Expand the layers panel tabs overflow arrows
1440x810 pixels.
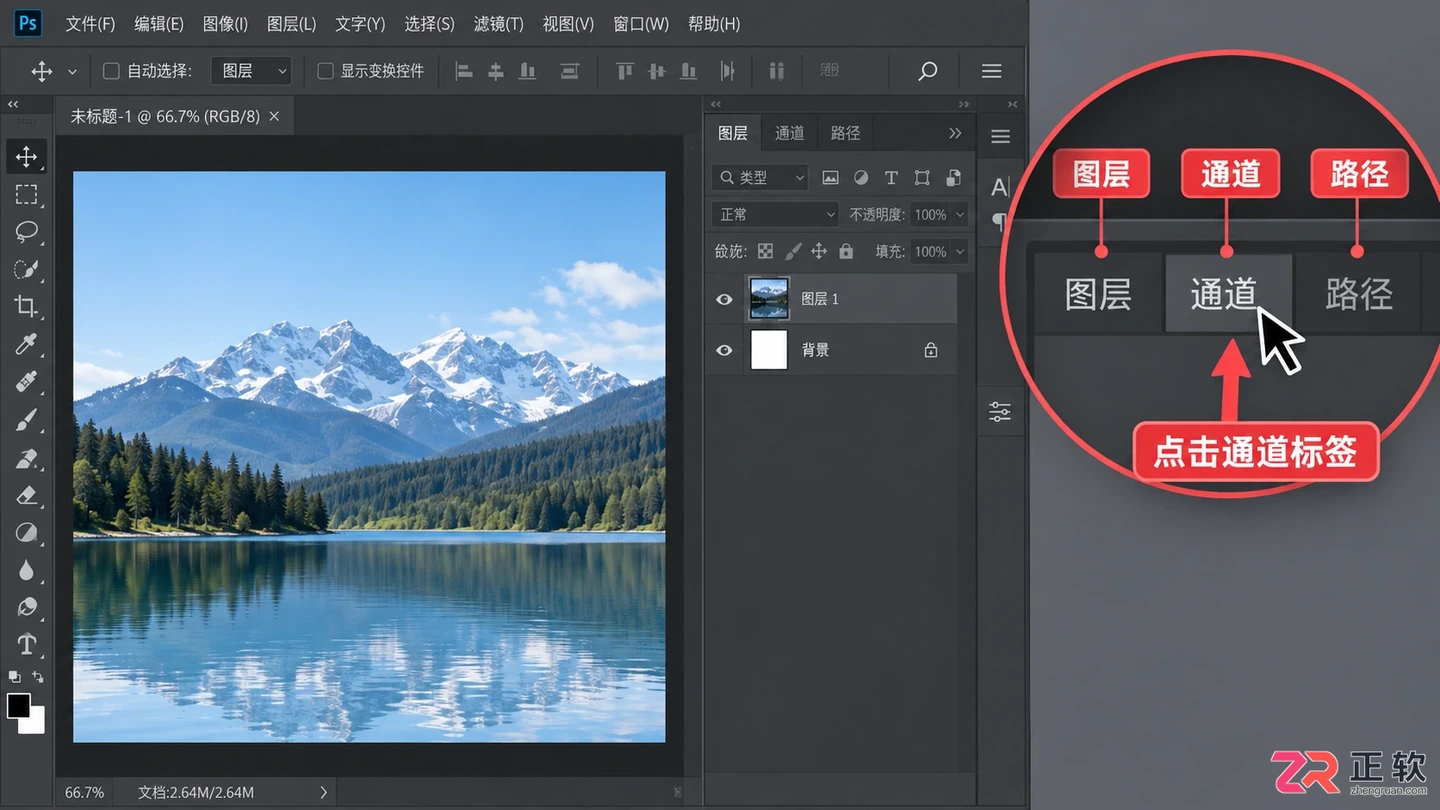tap(955, 133)
